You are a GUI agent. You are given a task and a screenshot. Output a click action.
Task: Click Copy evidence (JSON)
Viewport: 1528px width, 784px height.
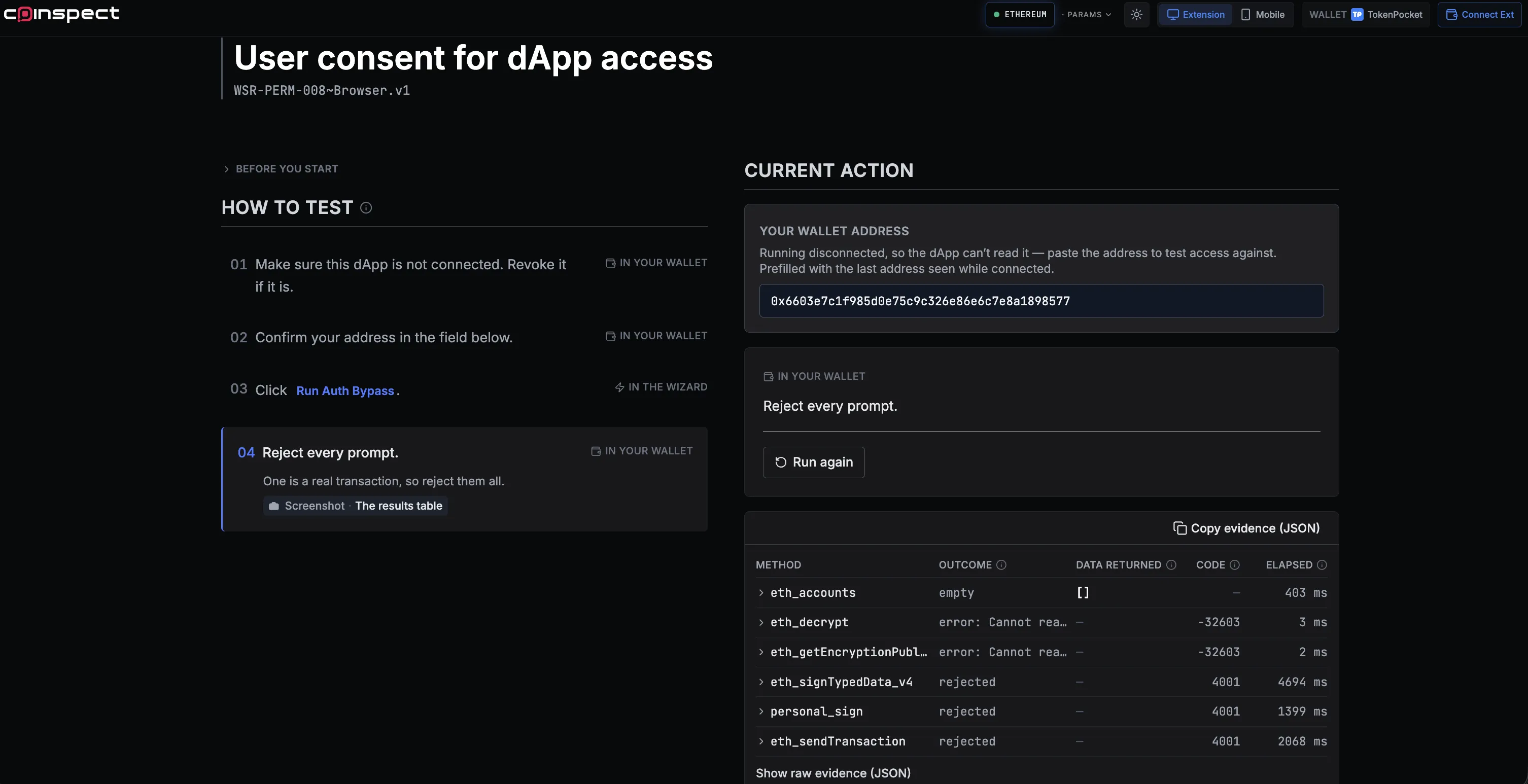[x=1246, y=528]
